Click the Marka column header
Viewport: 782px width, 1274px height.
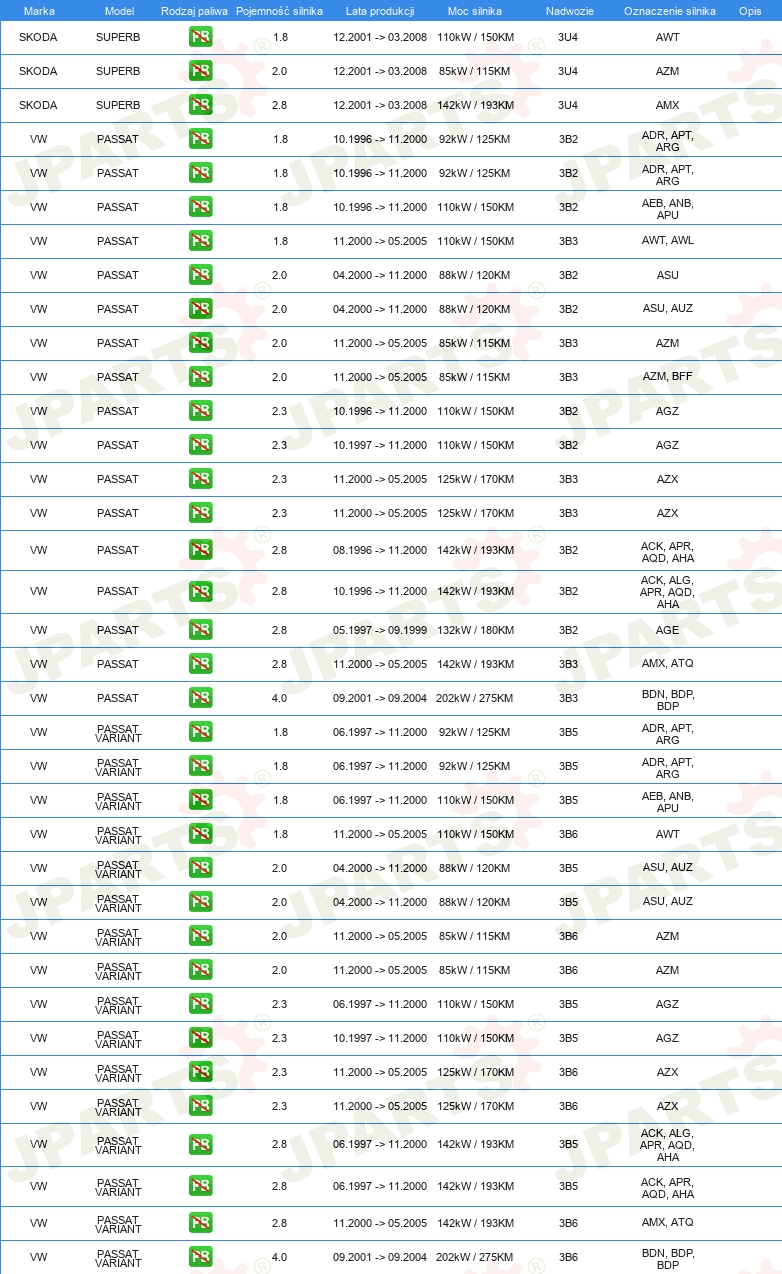point(39,11)
